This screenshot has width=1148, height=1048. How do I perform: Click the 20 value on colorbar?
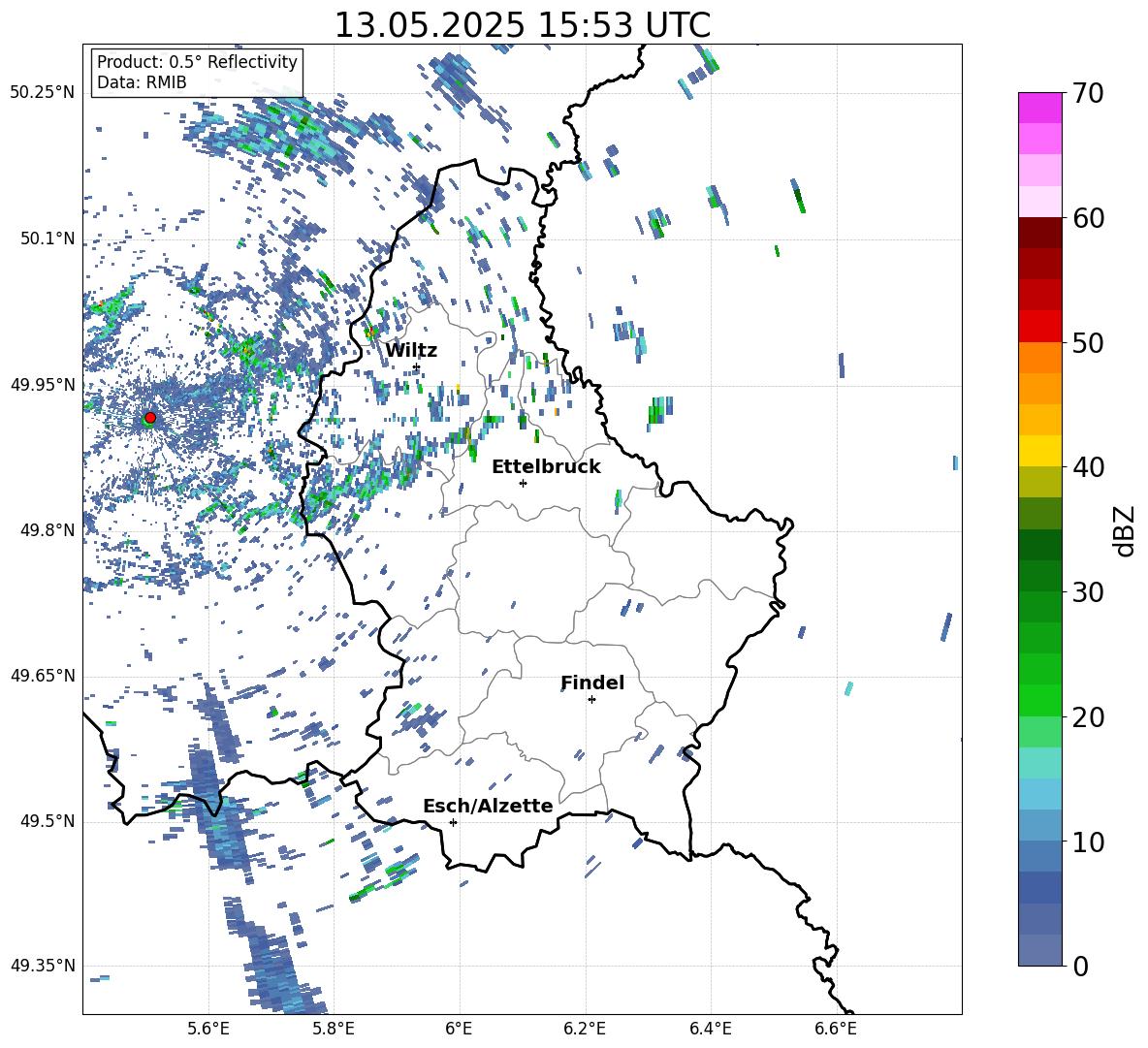(1088, 716)
